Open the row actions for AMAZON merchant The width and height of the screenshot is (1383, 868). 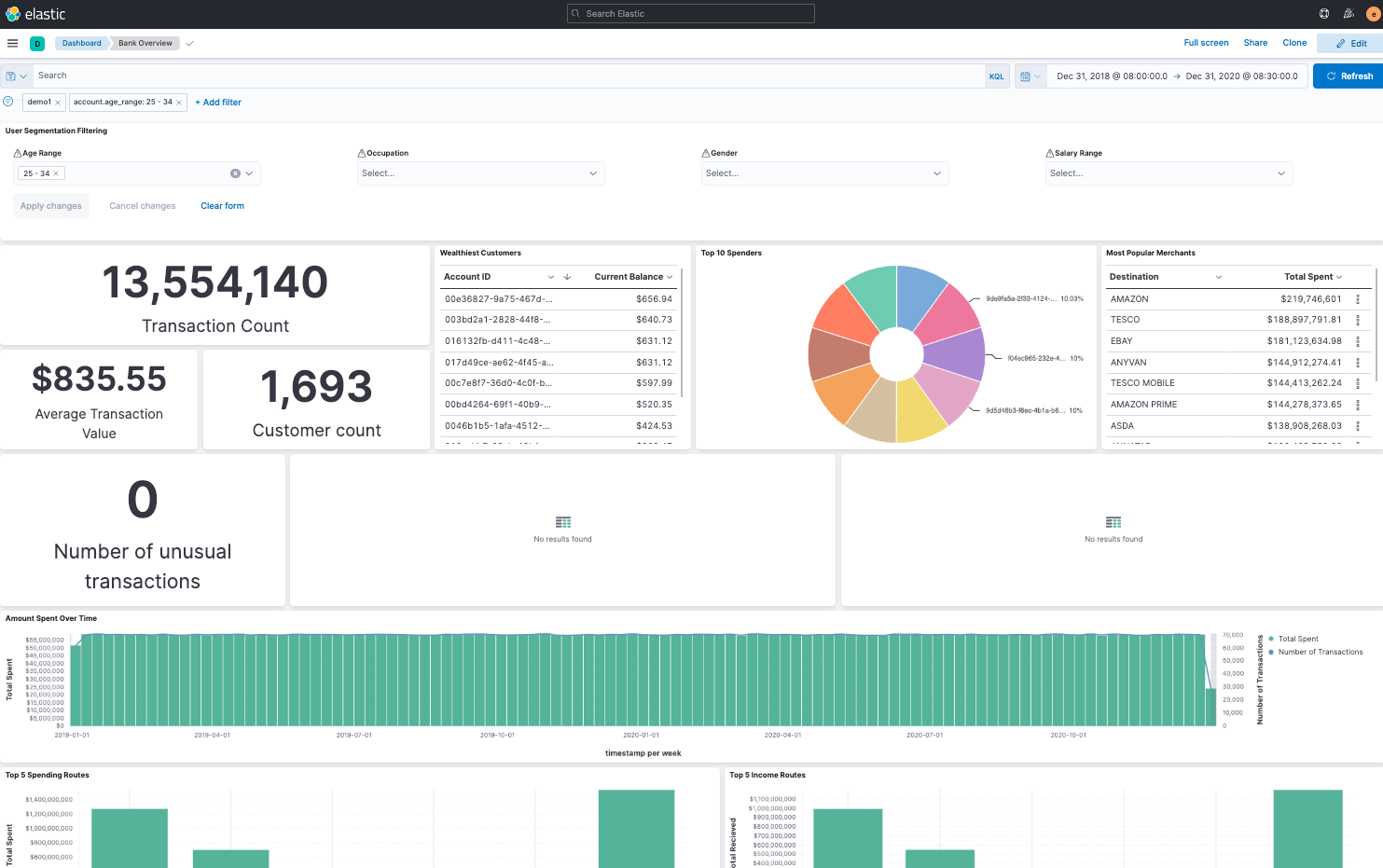(x=1358, y=299)
